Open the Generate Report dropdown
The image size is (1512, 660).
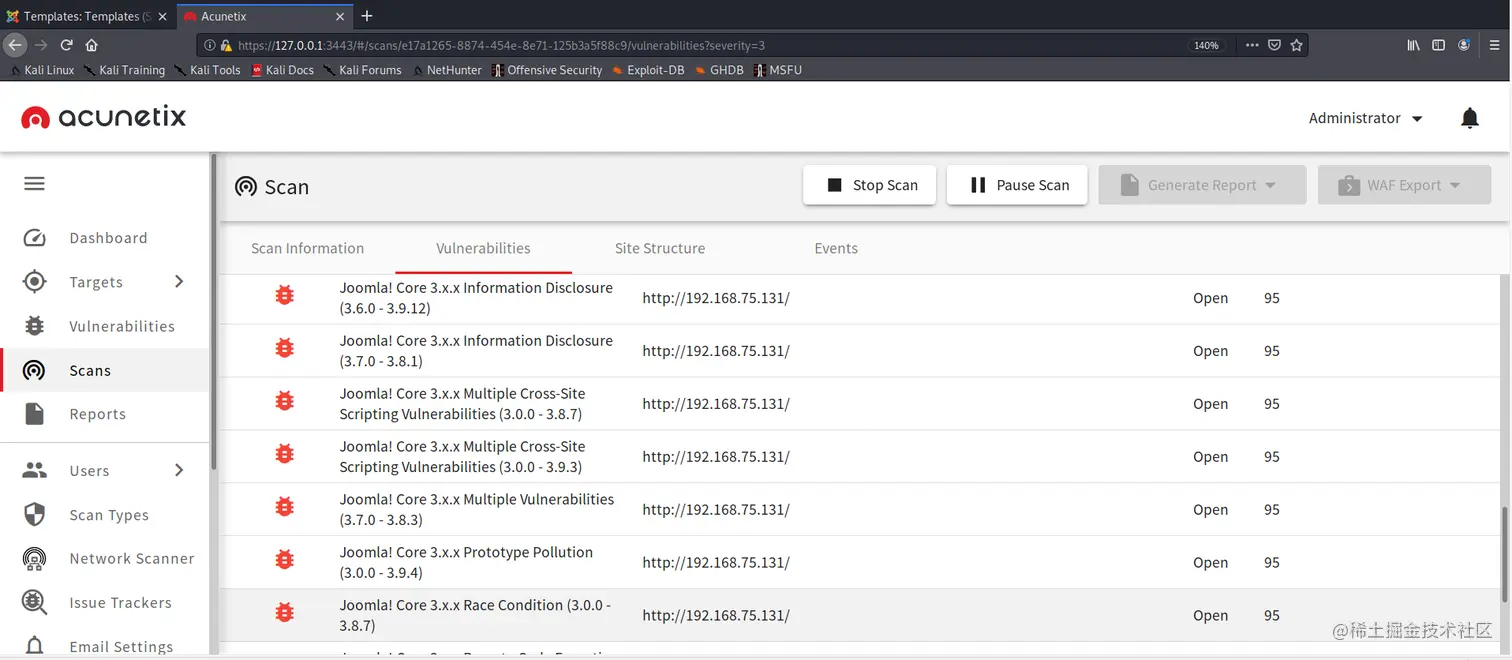pos(1202,185)
